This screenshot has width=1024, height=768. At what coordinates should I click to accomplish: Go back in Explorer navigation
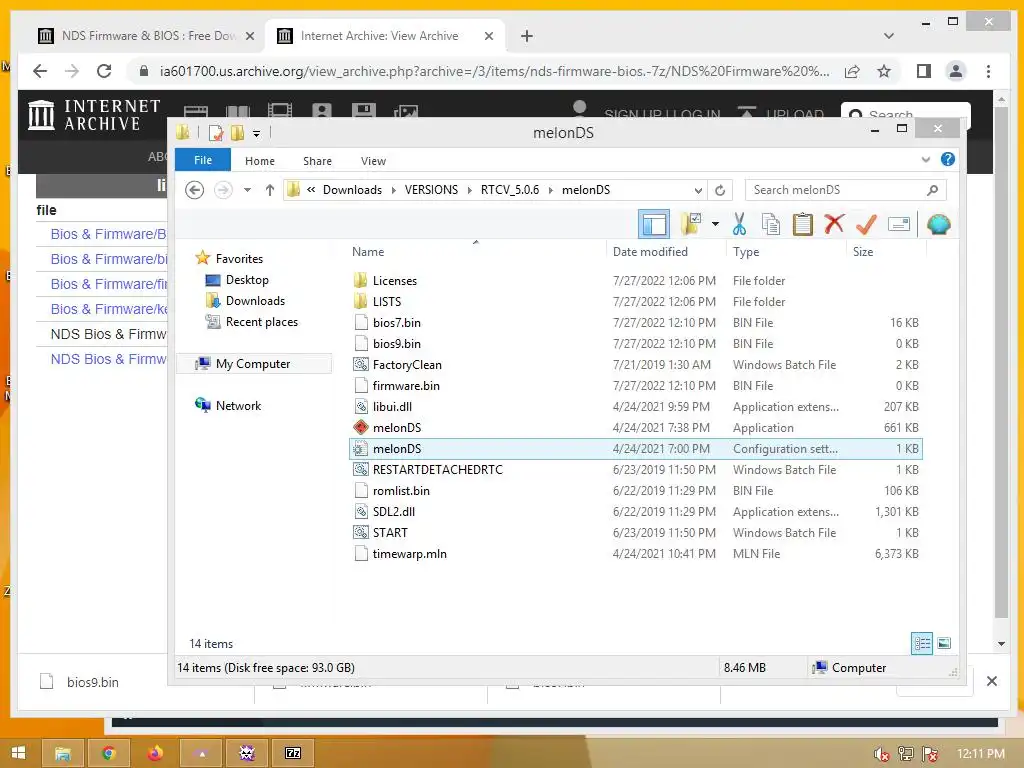coord(195,190)
